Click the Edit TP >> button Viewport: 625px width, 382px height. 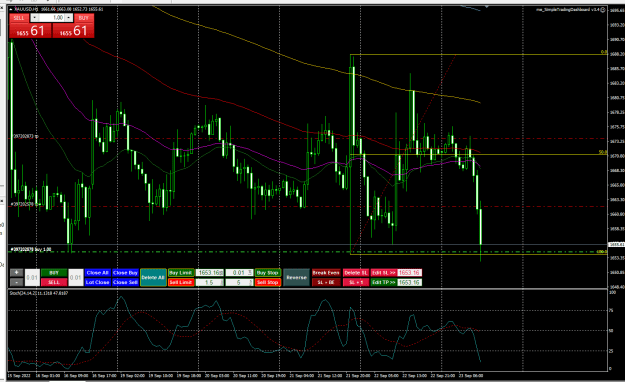[x=383, y=282]
